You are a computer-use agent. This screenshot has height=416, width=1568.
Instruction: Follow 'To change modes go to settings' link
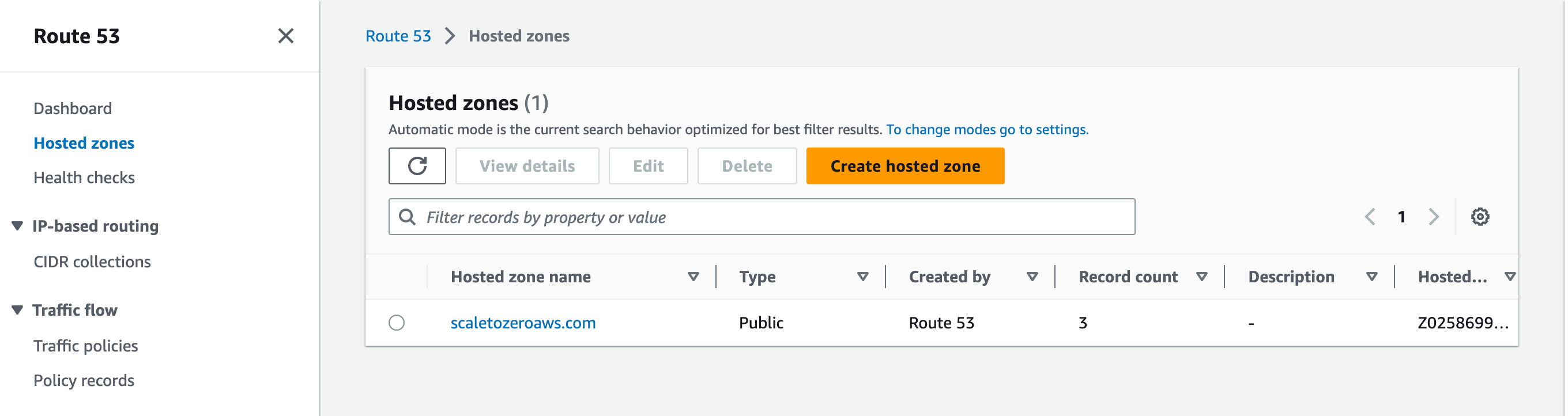click(x=987, y=130)
